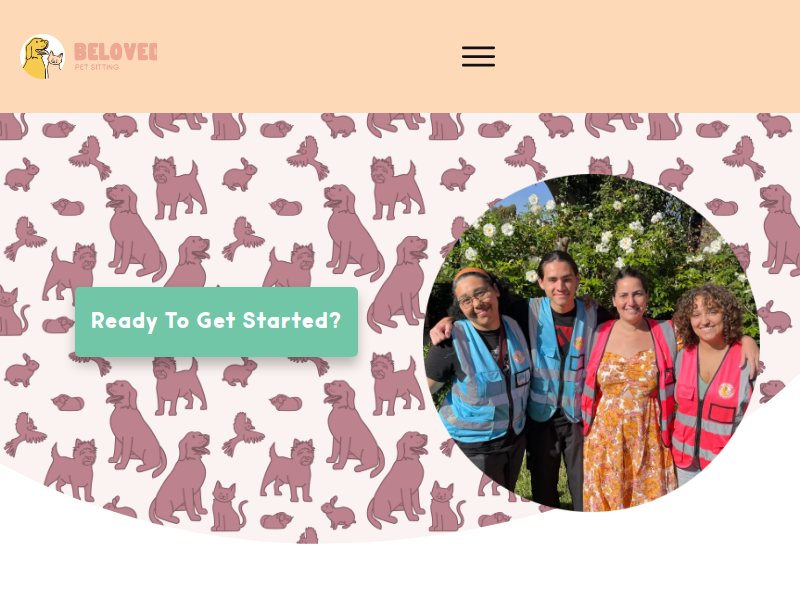Click the orange headband on glasses woman
The image size is (800, 600).
point(471,272)
